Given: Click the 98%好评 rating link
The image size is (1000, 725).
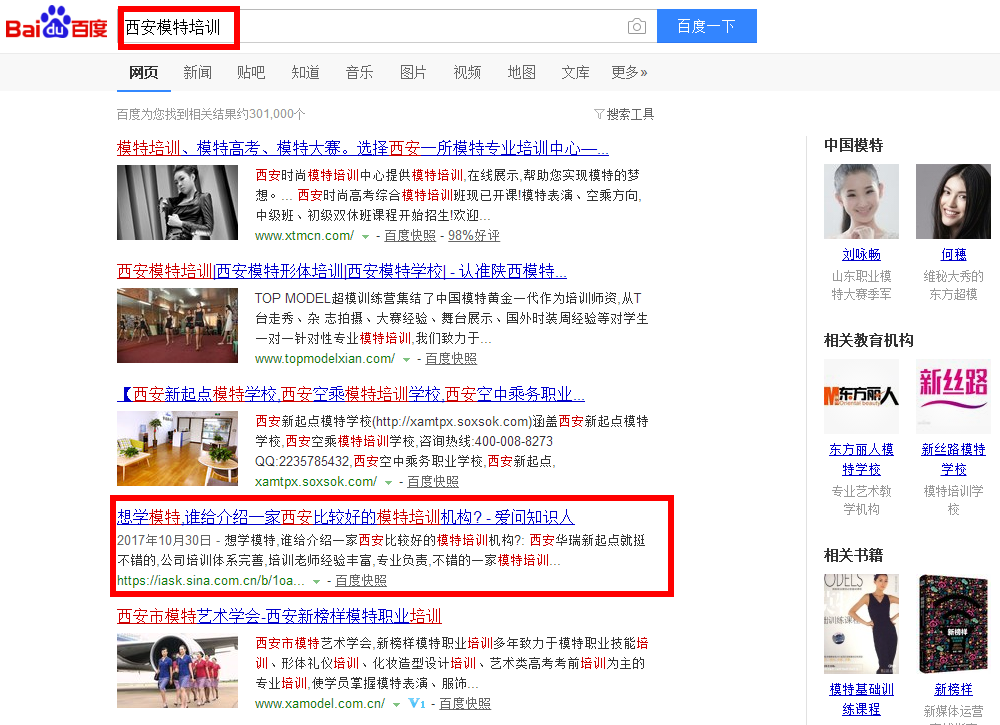Looking at the screenshot, I should 473,236.
